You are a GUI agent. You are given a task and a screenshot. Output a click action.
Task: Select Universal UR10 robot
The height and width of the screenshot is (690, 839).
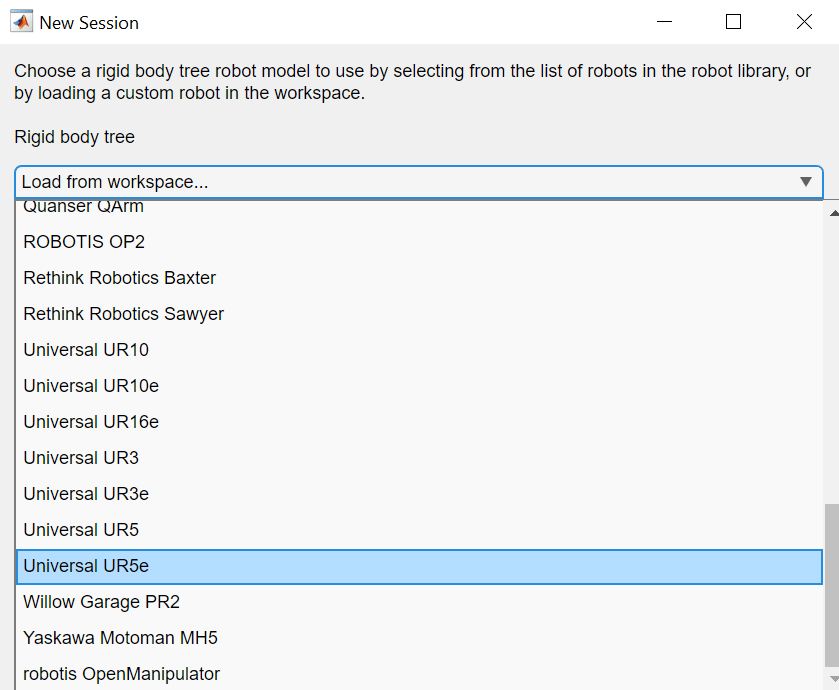point(86,350)
